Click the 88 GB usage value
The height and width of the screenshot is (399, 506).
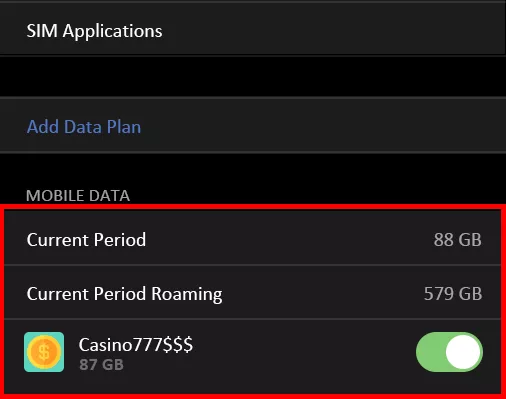pyautogui.click(x=458, y=240)
